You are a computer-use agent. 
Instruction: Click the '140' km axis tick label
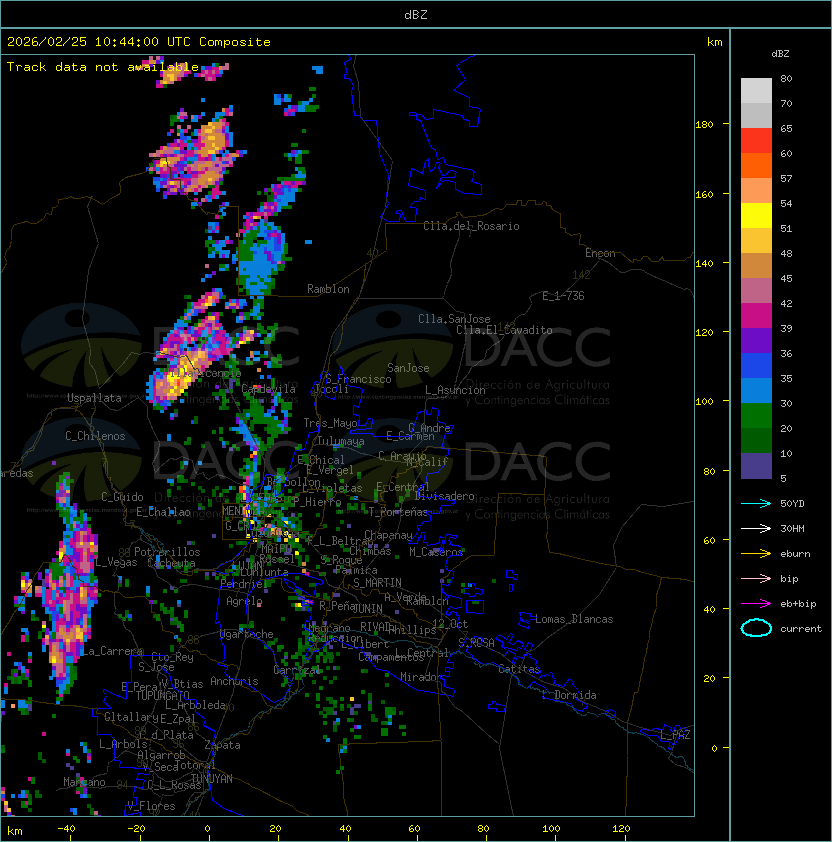tap(704, 264)
